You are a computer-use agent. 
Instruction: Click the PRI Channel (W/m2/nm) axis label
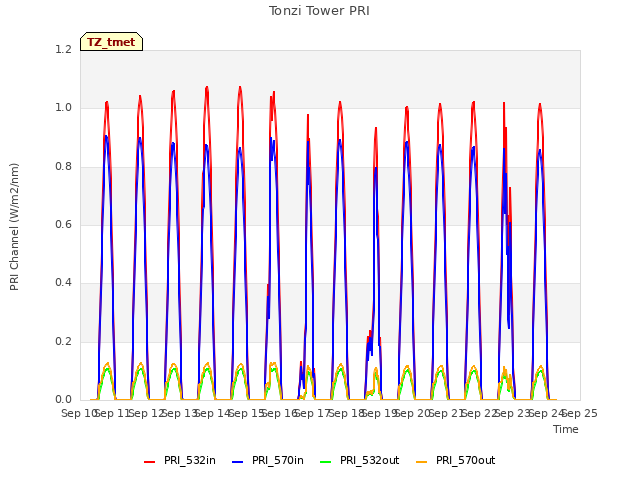[14, 227]
